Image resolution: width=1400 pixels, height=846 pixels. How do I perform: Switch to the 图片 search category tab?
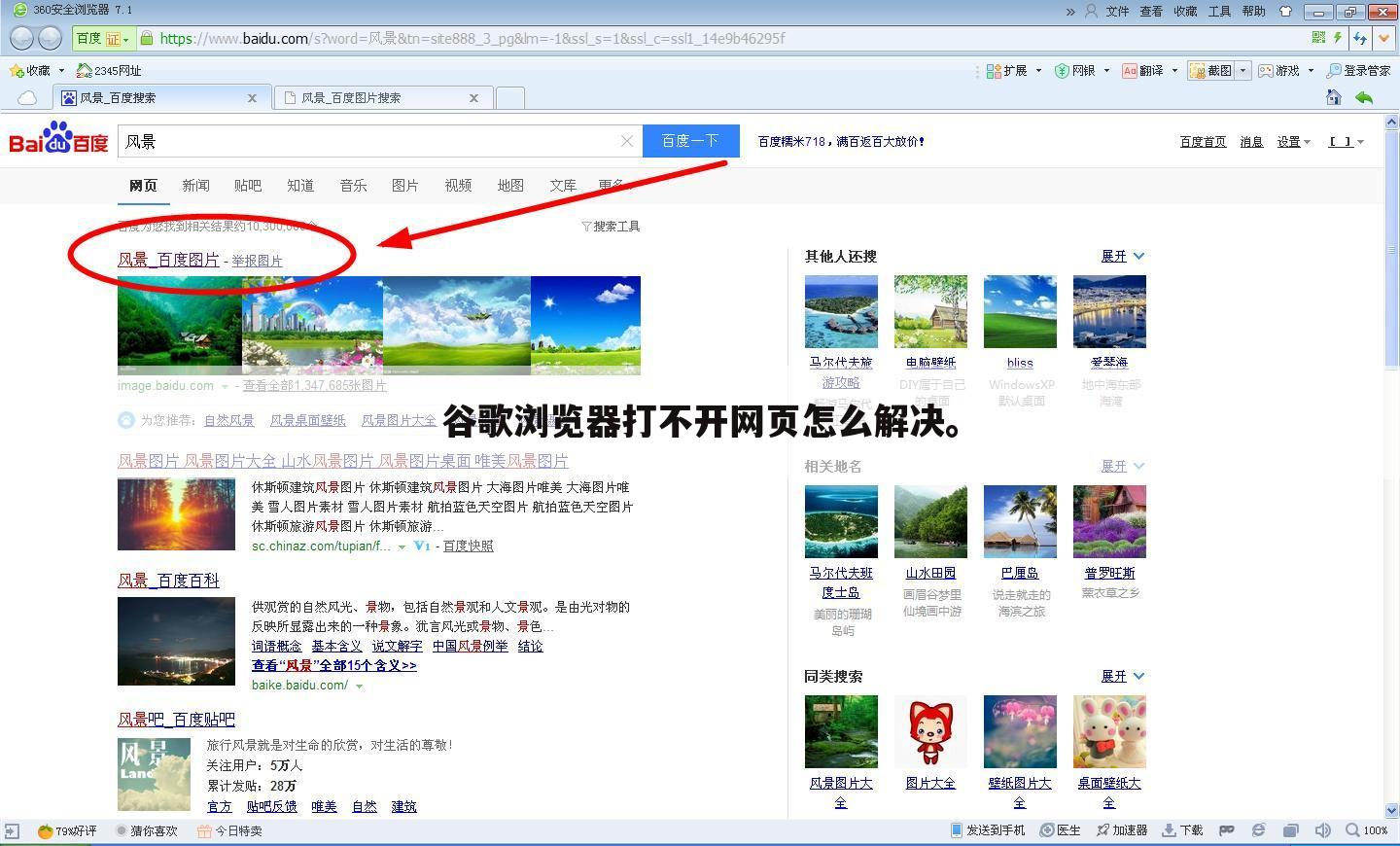point(405,185)
